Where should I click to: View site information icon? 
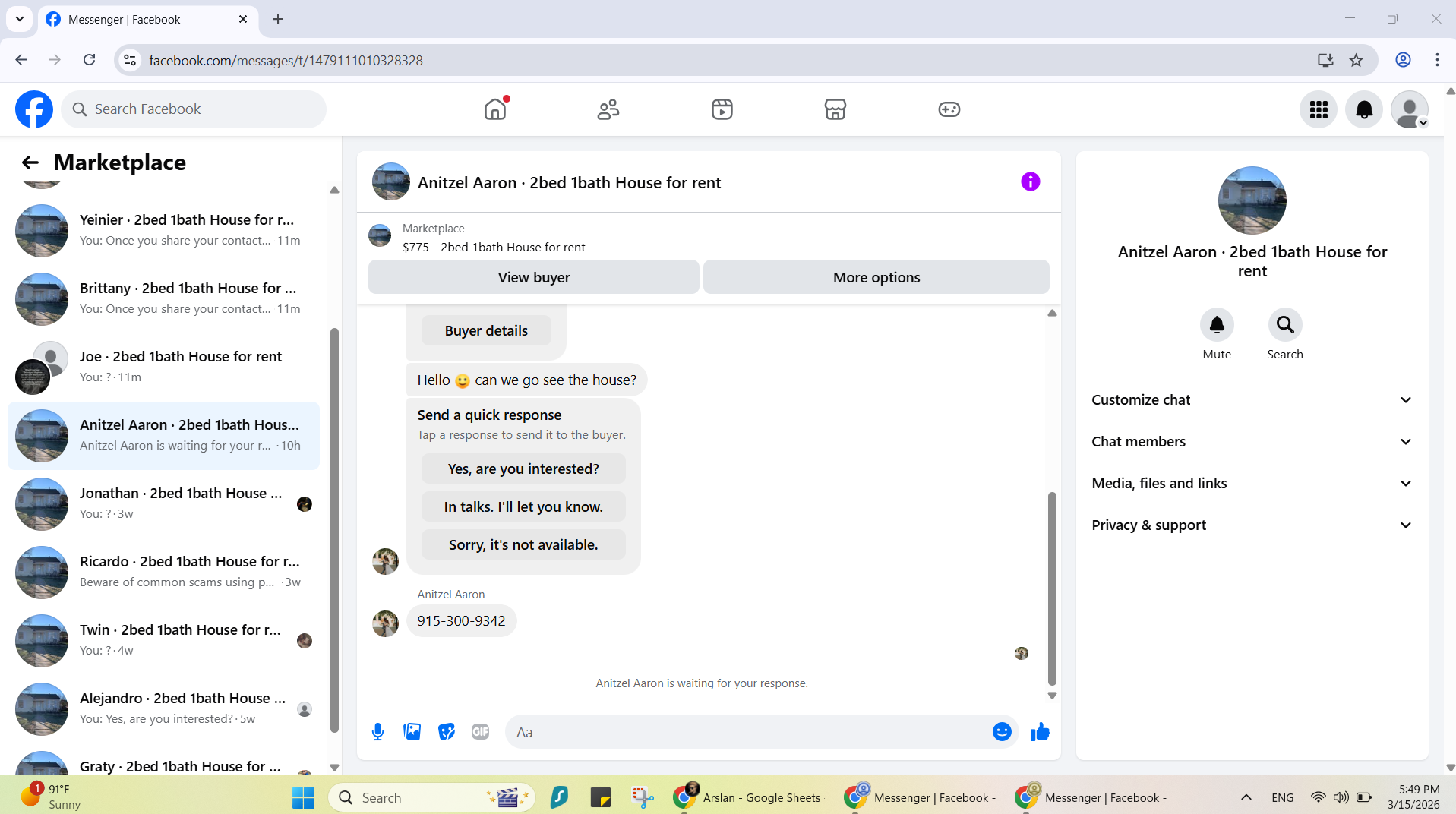(x=130, y=60)
